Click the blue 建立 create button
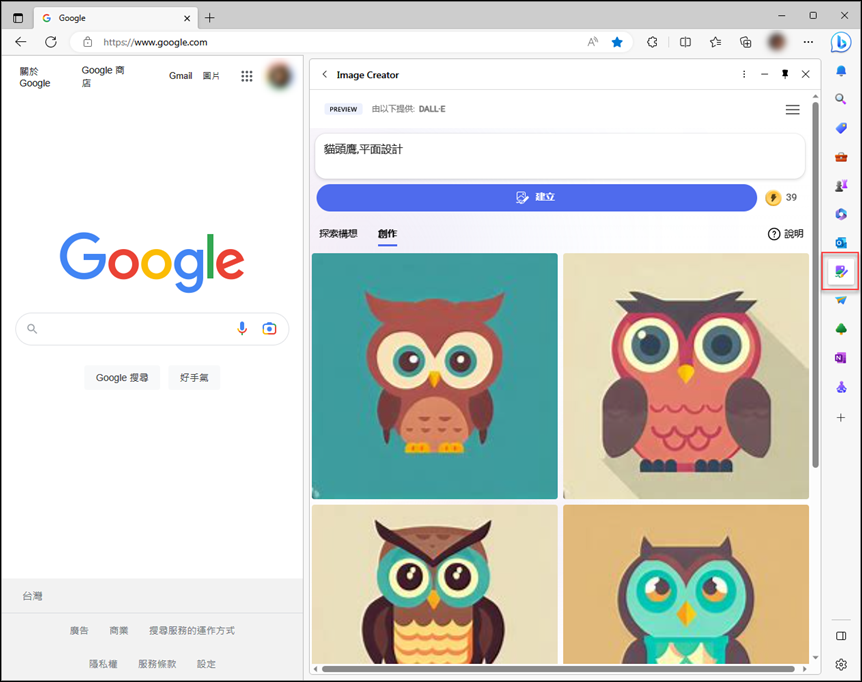The image size is (862, 682). click(x=537, y=197)
